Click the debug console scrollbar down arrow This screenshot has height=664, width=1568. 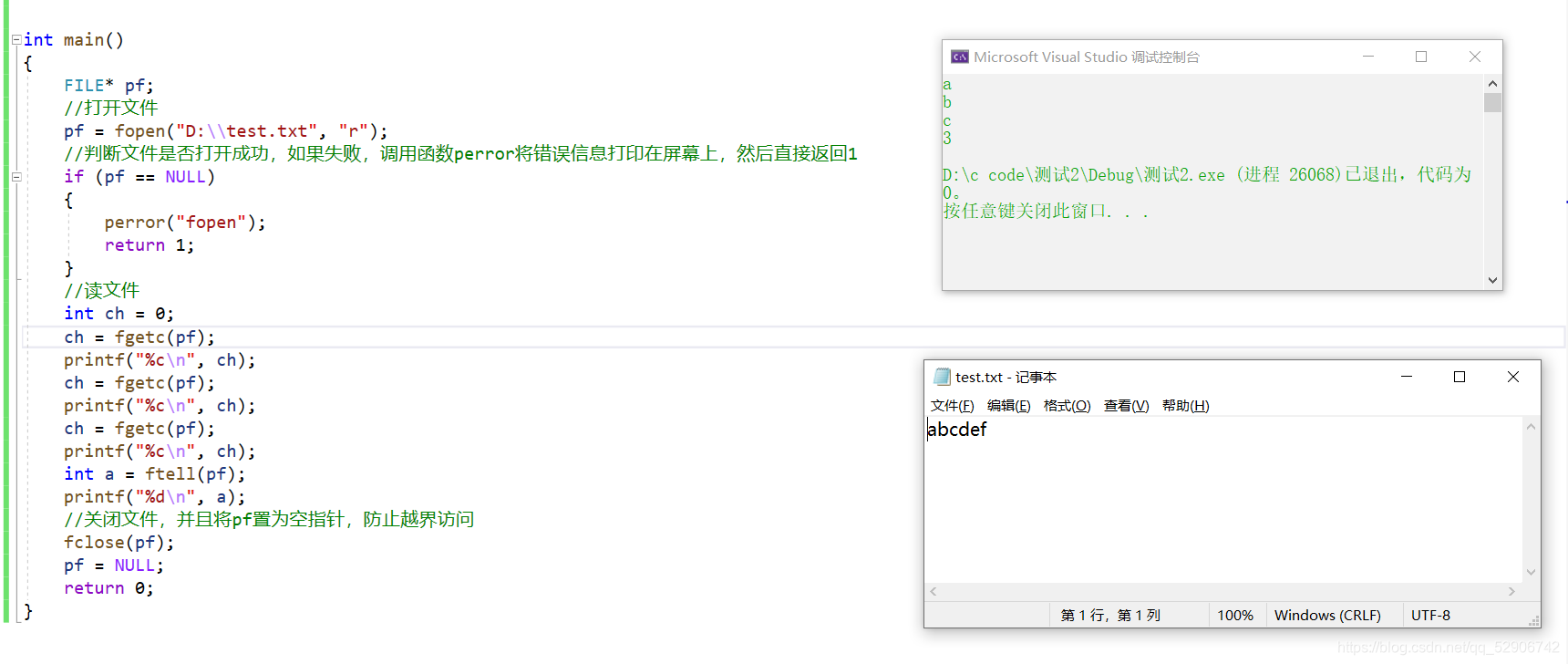(1492, 280)
